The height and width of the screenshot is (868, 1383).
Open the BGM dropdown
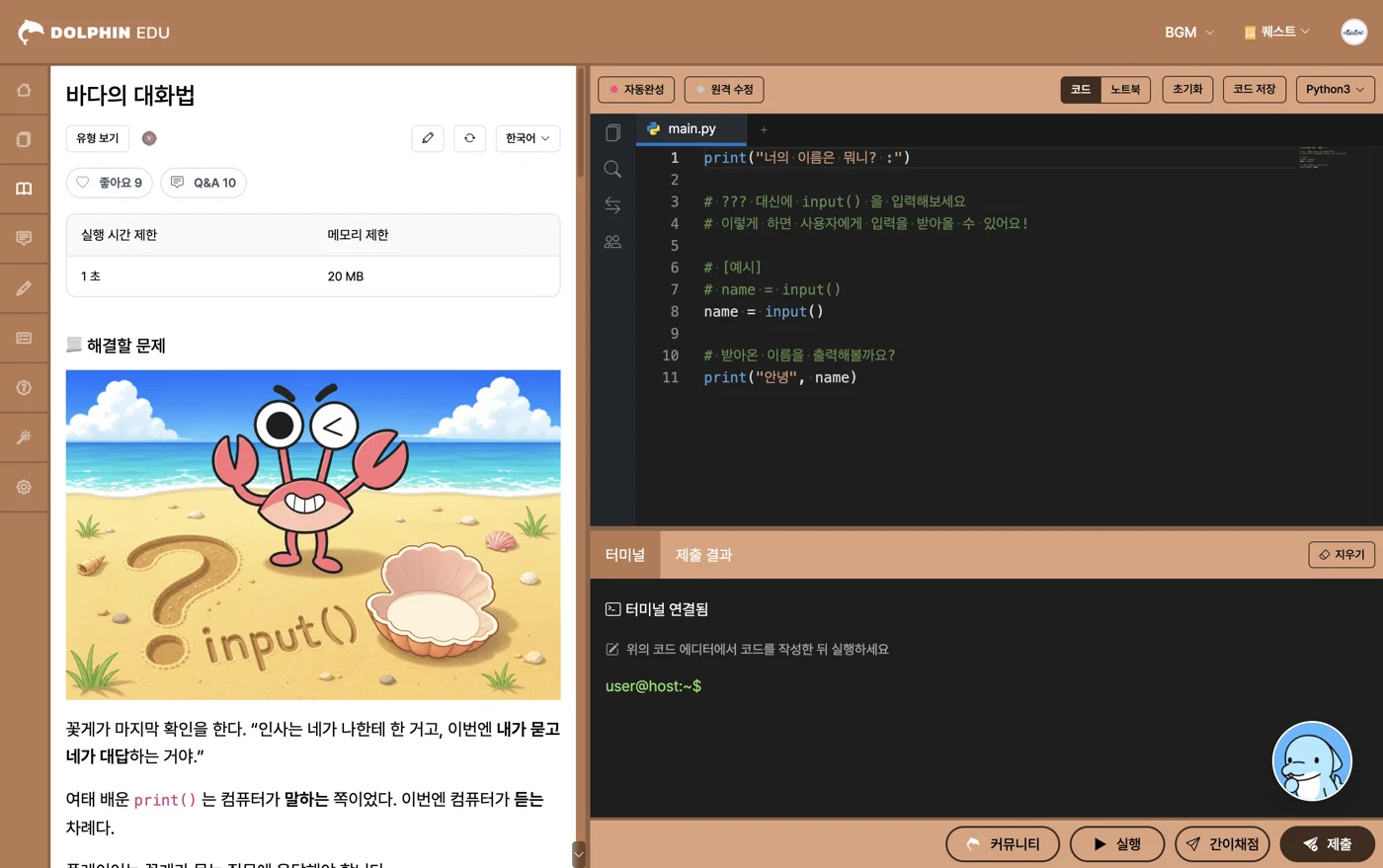pyautogui.click(x=1189, y=33)
